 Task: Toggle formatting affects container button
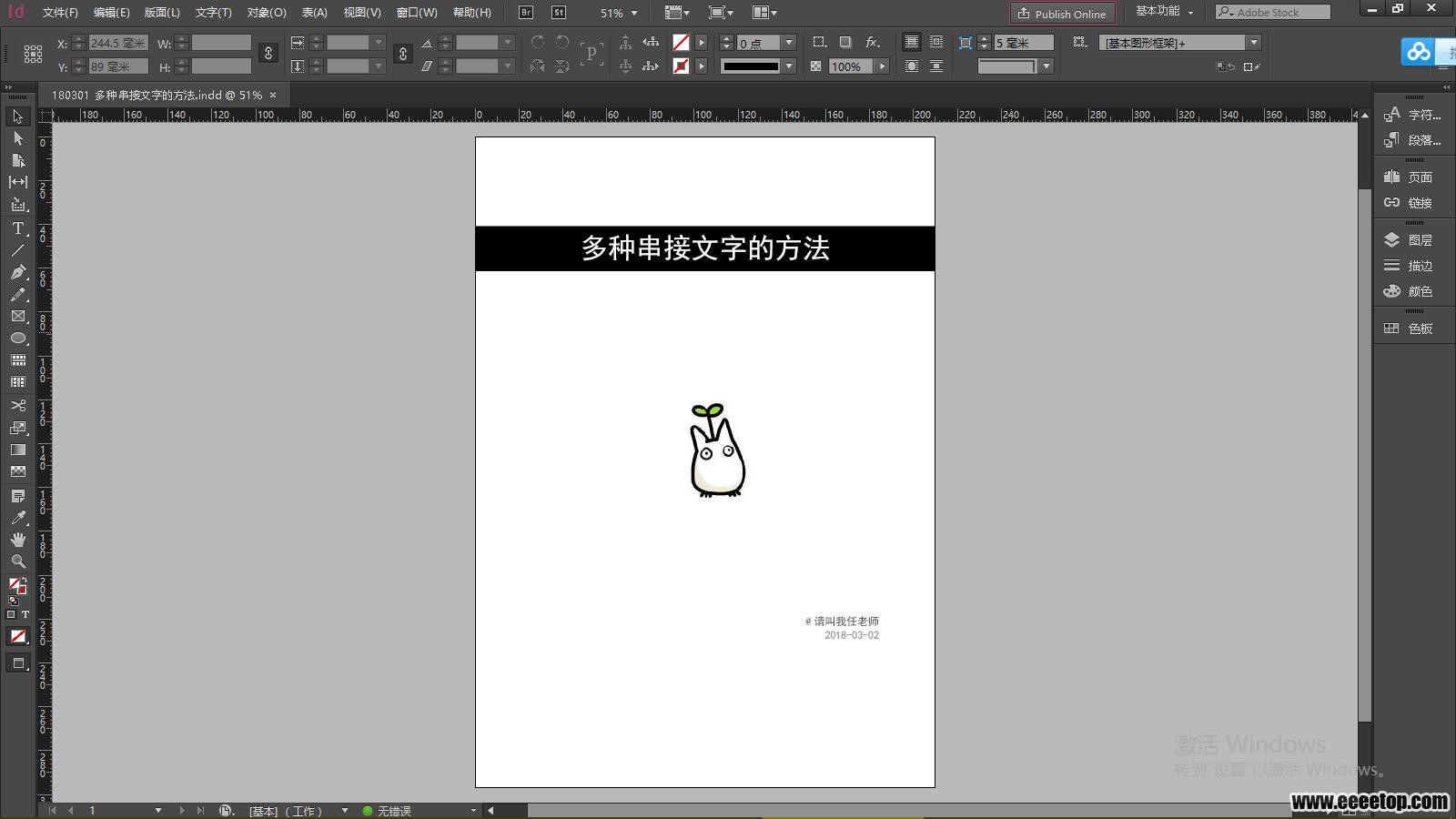pyautogui.click(x=11, y=615)
